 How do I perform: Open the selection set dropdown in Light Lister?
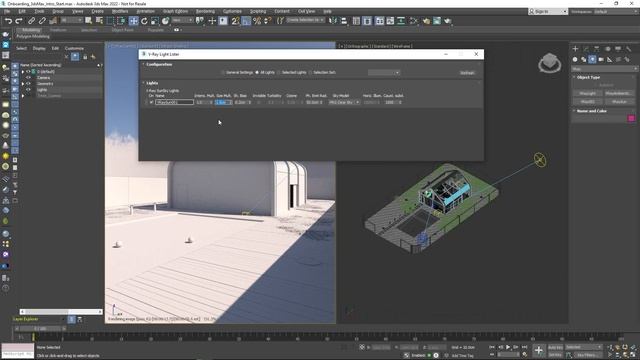[384, 73]
